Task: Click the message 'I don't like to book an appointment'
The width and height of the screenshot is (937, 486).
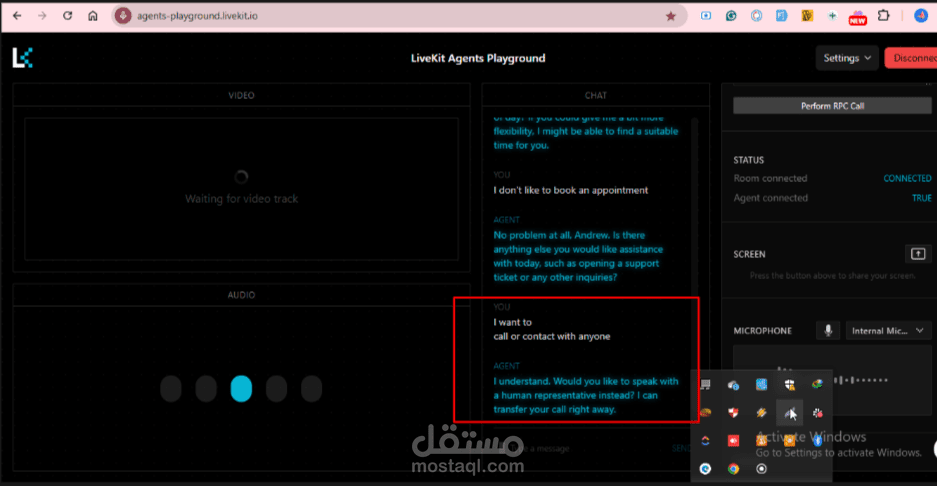Action: [x=571, y=190]
